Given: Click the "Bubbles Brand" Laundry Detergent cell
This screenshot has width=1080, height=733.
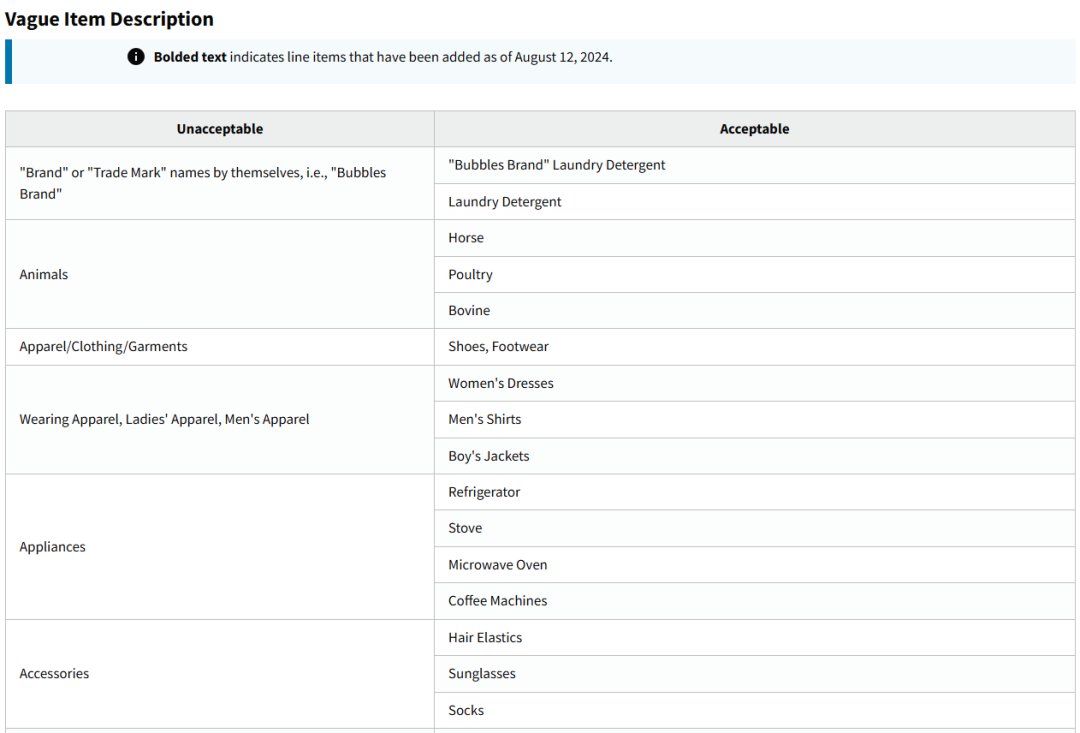Looking at the screenshot, I should tap(557, 165).
